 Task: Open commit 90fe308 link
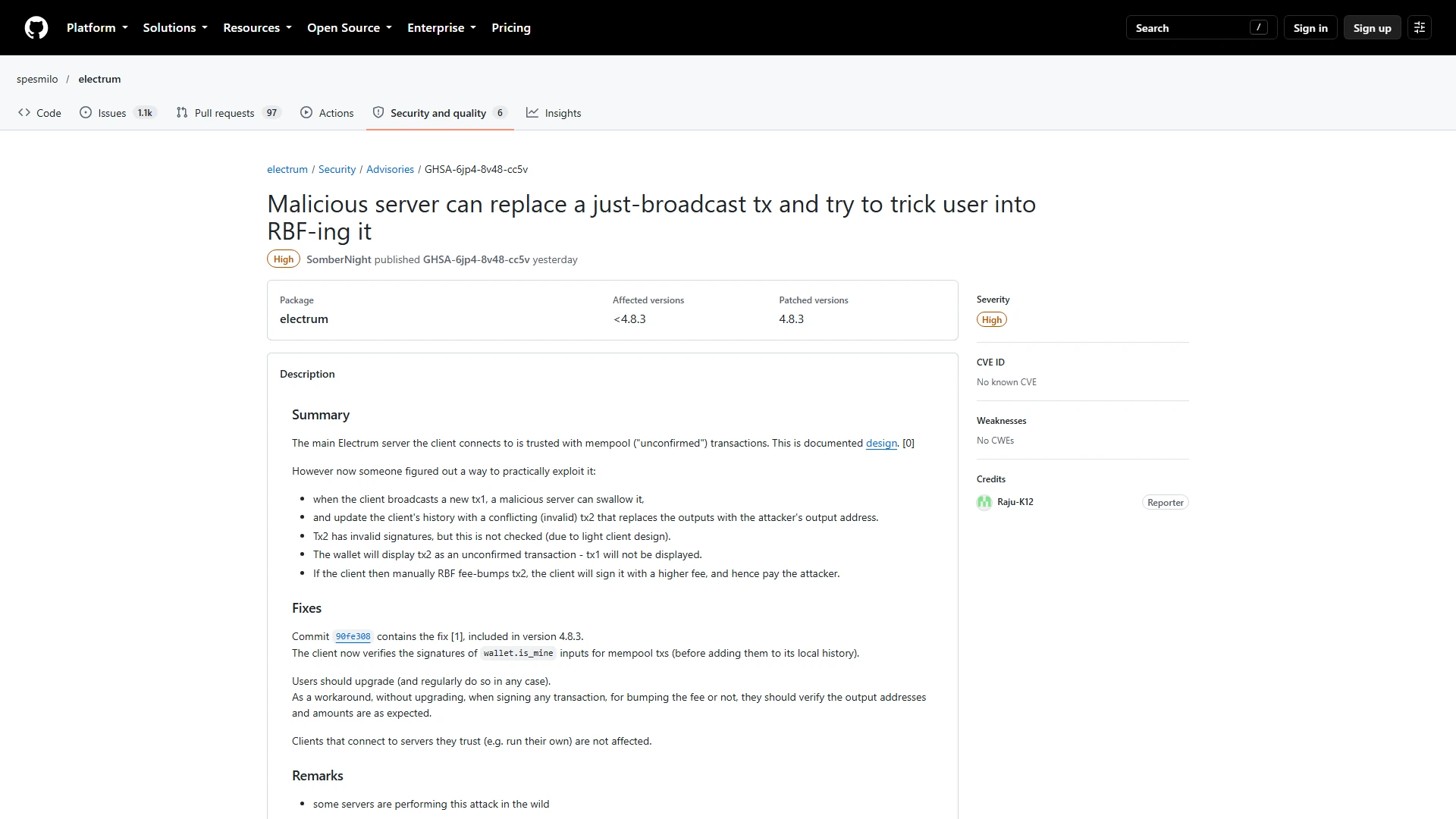click(x=353, y=637)
